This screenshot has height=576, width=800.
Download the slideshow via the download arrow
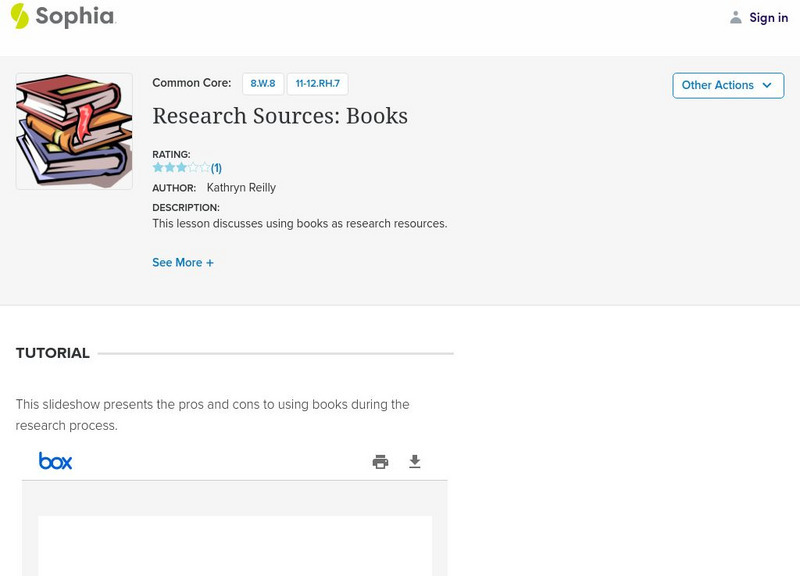(415, 462)
